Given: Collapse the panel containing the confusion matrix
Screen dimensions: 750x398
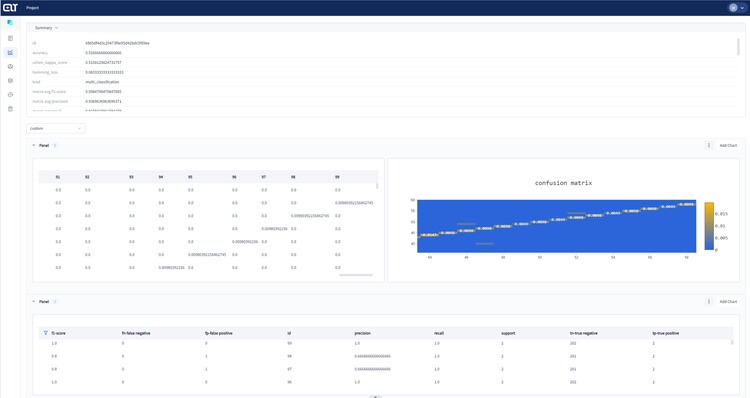Looking at the screenshot, I should tap(33, 145).
